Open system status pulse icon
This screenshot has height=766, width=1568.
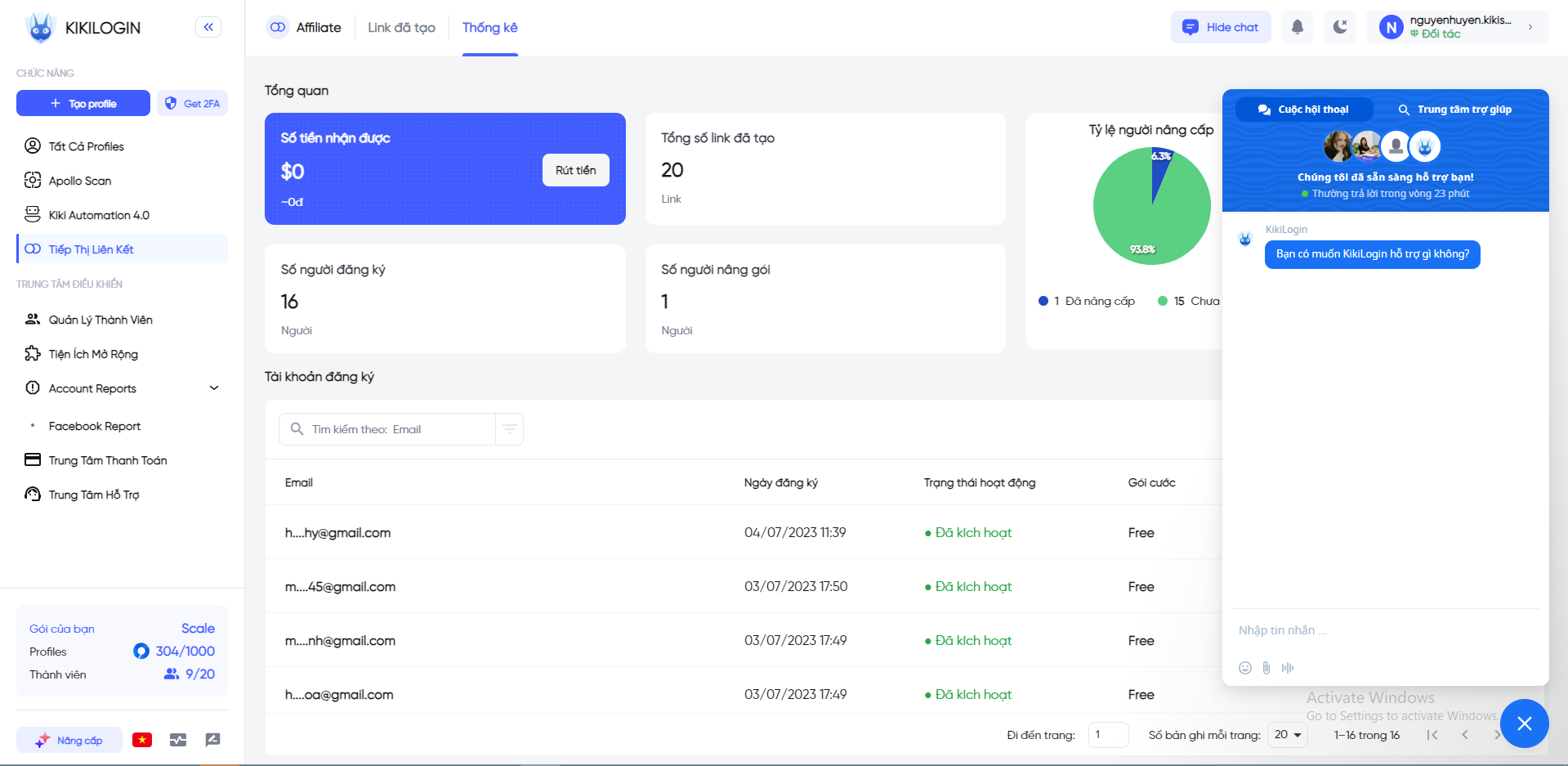click(178, 740)
